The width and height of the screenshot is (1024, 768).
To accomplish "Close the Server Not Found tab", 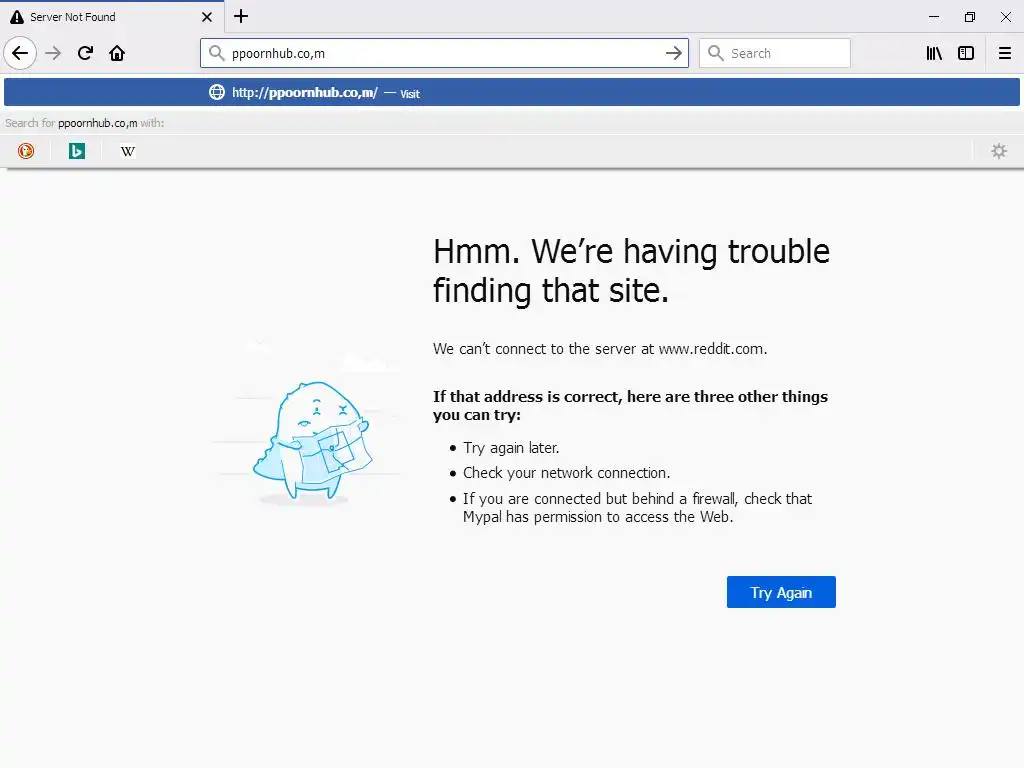I will click(x=207, y=17).
